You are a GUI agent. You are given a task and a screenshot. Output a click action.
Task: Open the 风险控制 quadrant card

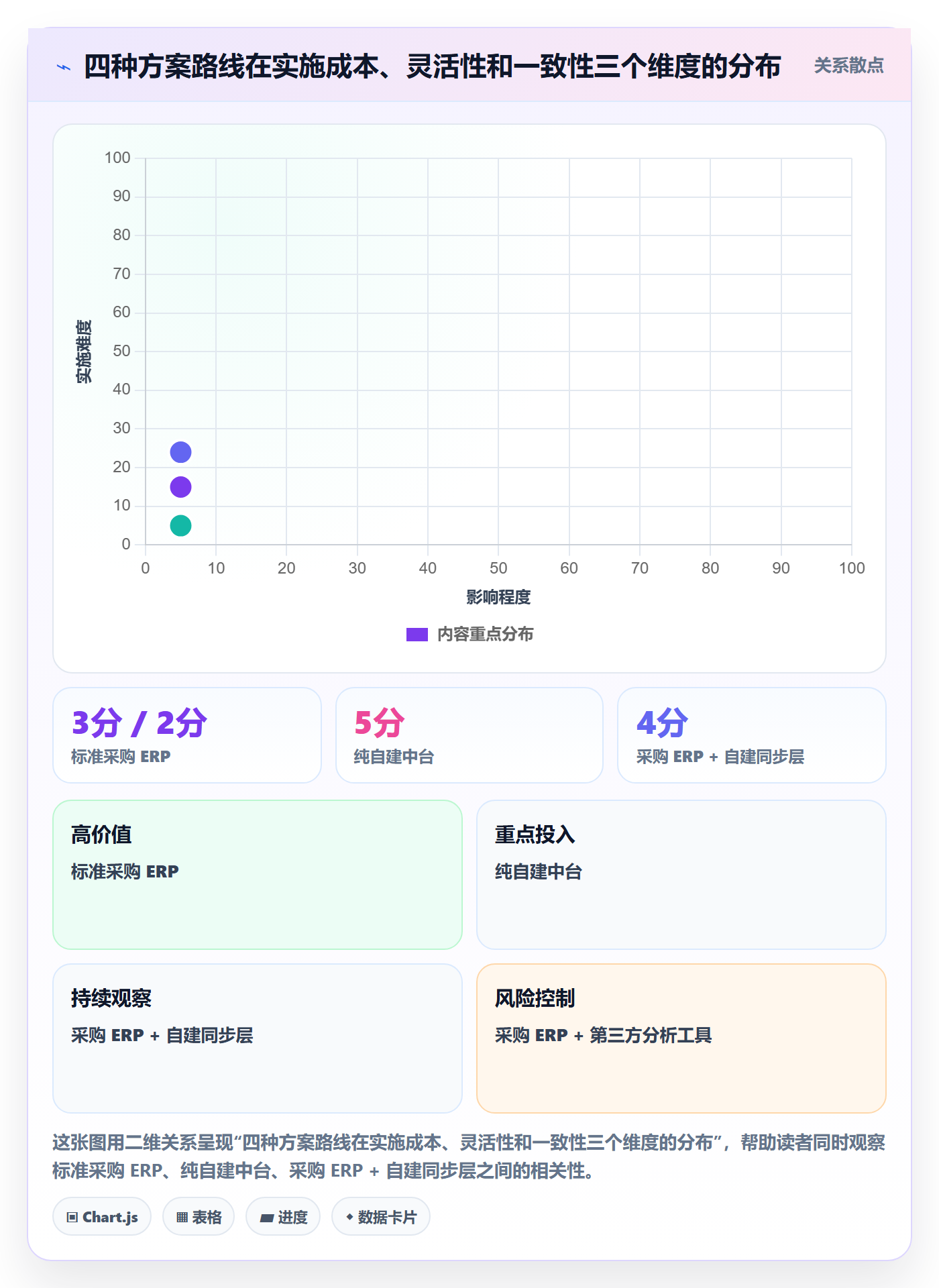click(681, 1038)
